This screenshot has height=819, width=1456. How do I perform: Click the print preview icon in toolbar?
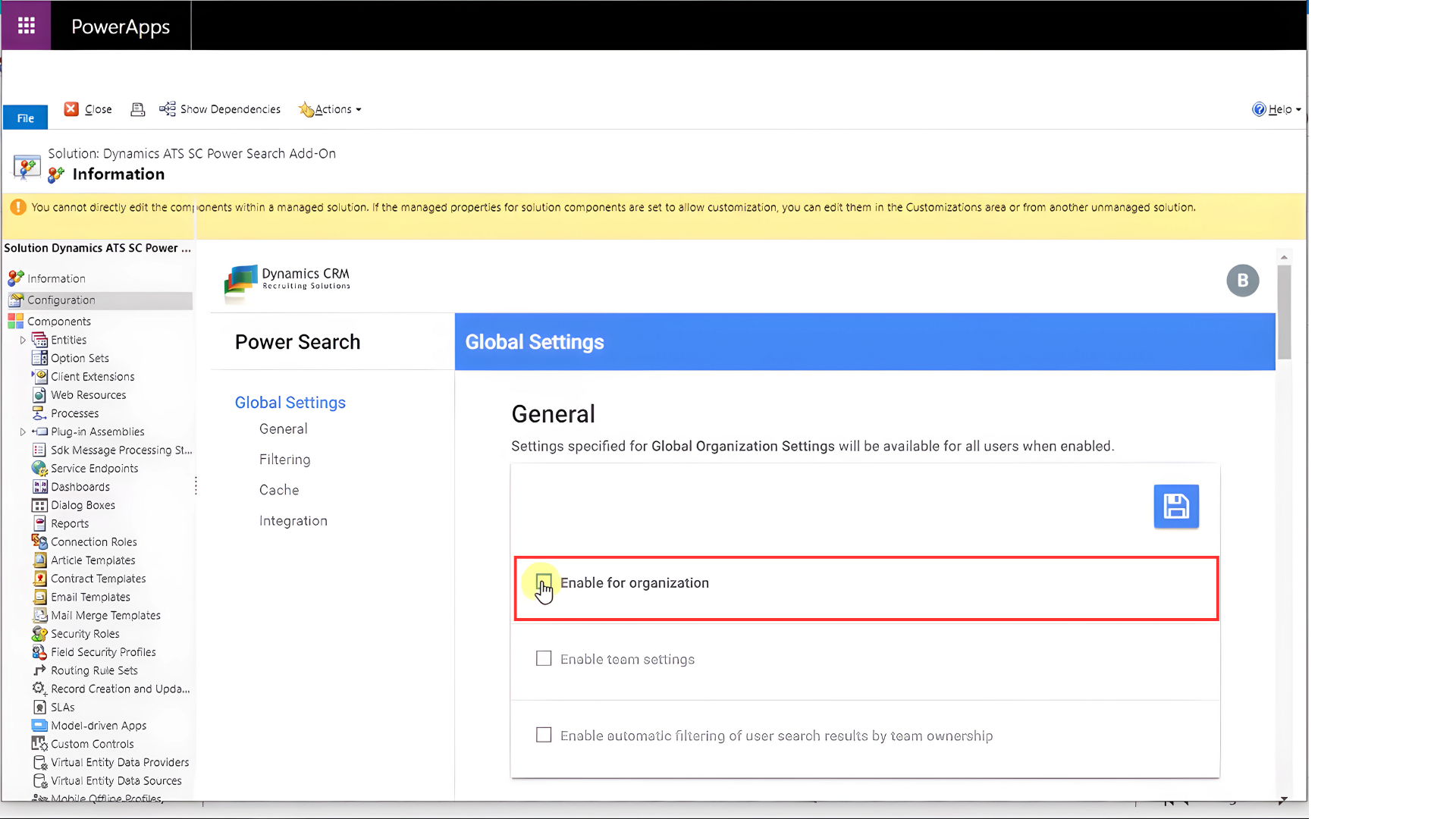tap(137, 109)
